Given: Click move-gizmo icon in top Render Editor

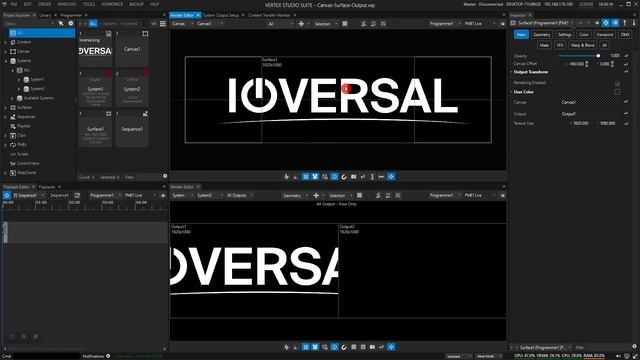Looking at the screenshot, I should (301, 24).
